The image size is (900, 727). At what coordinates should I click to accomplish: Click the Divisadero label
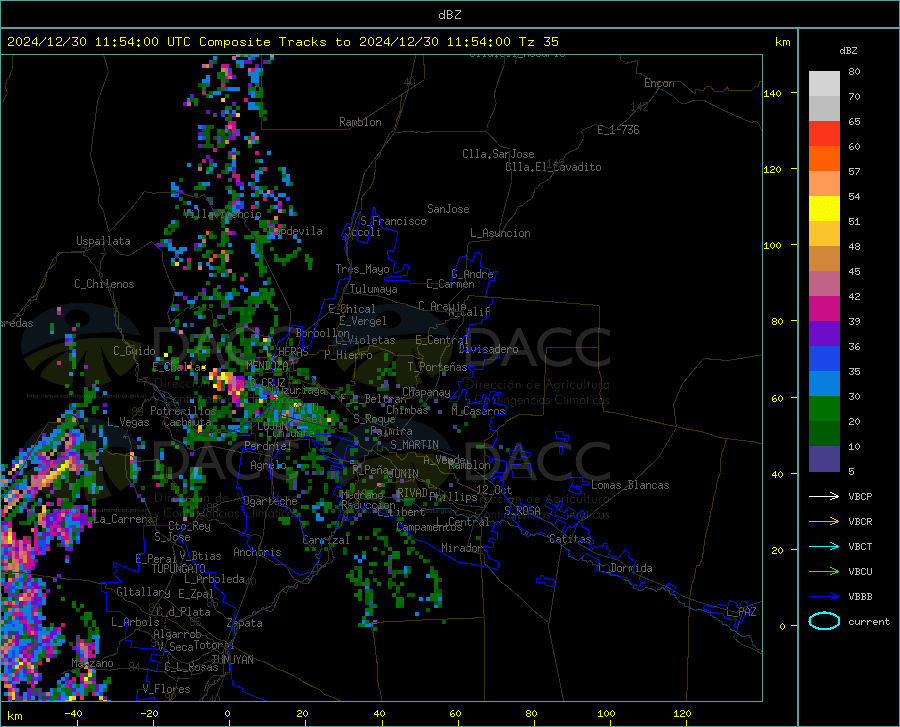coord(488,349)
